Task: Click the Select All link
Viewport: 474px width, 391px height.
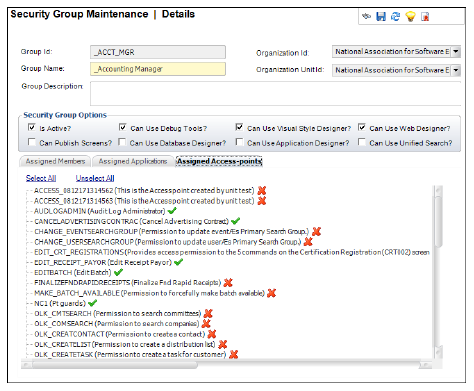Action: [x=41, y=178]
